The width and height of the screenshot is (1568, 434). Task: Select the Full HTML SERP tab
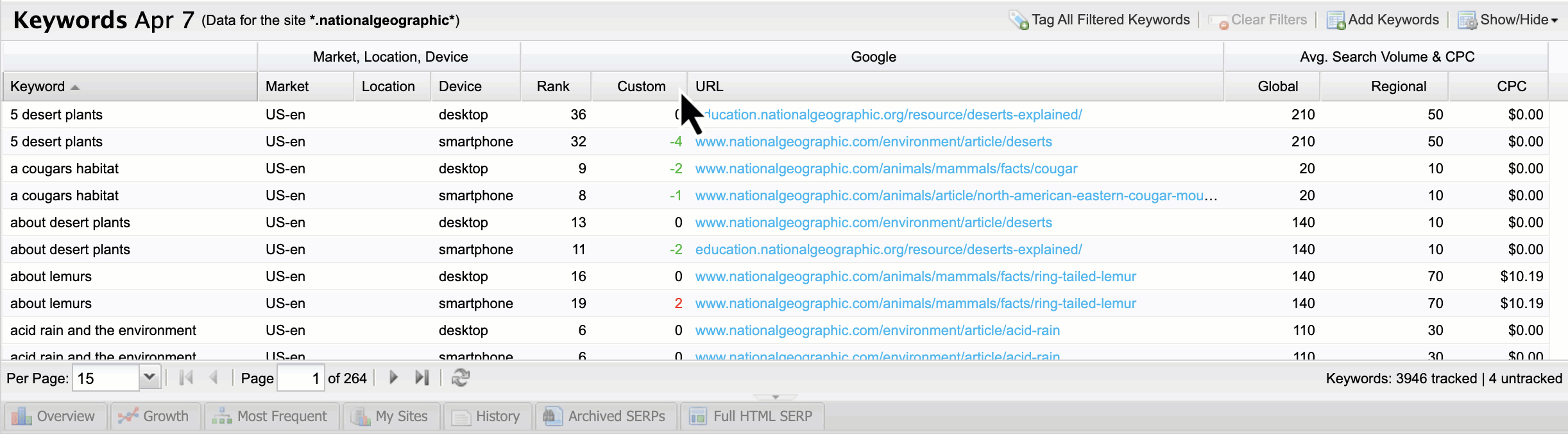[x=751, y=416]
